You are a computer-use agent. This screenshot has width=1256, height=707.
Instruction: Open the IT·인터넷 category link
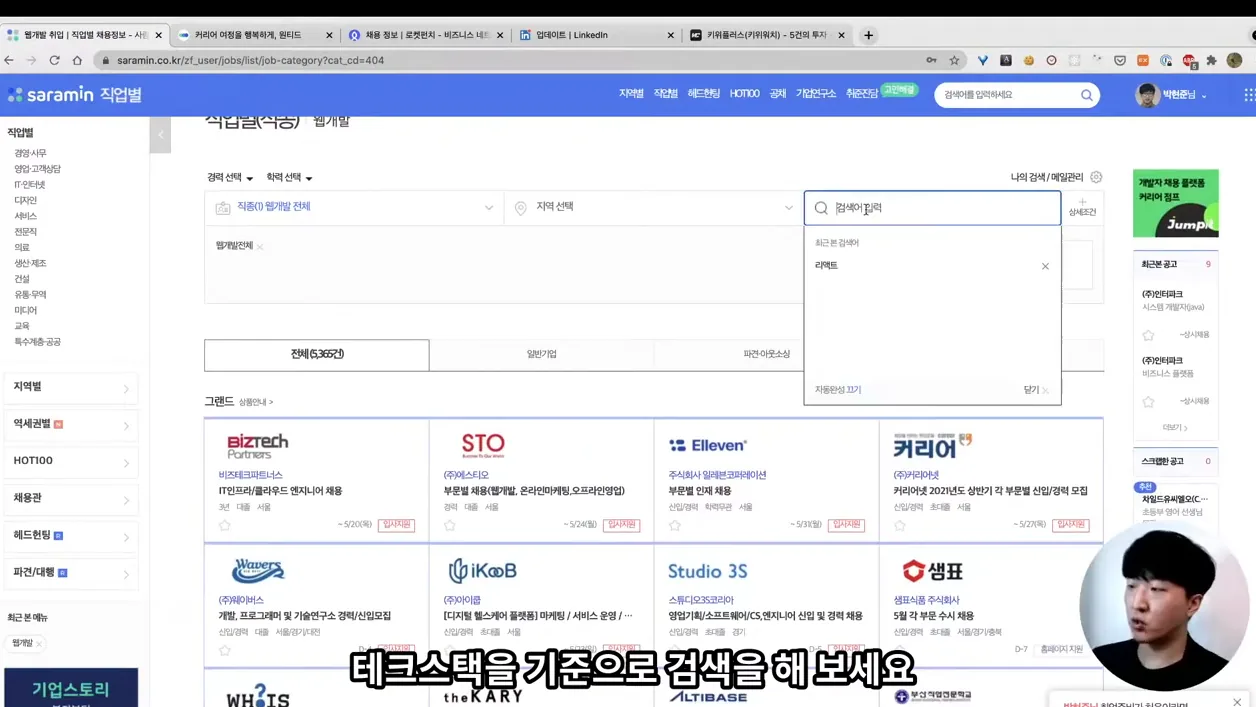click(x=29, y=185)
